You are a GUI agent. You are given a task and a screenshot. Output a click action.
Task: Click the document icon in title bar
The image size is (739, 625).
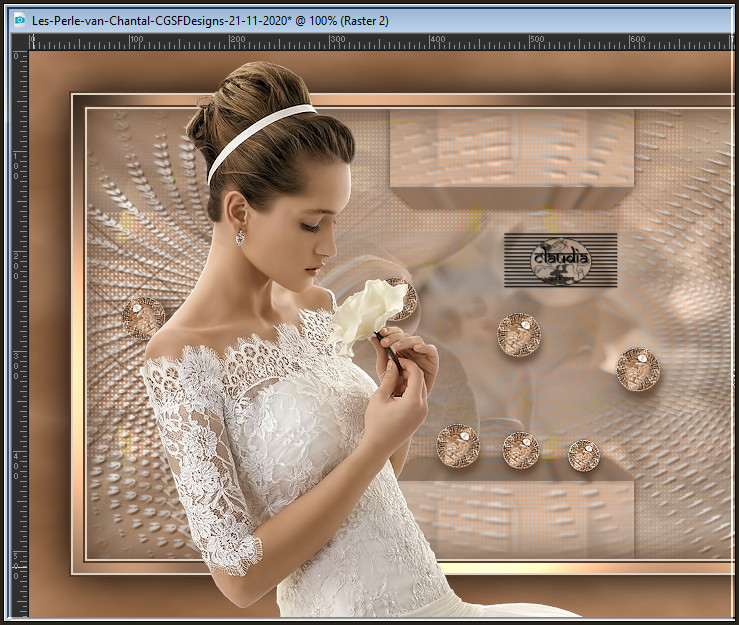[18, 18]
